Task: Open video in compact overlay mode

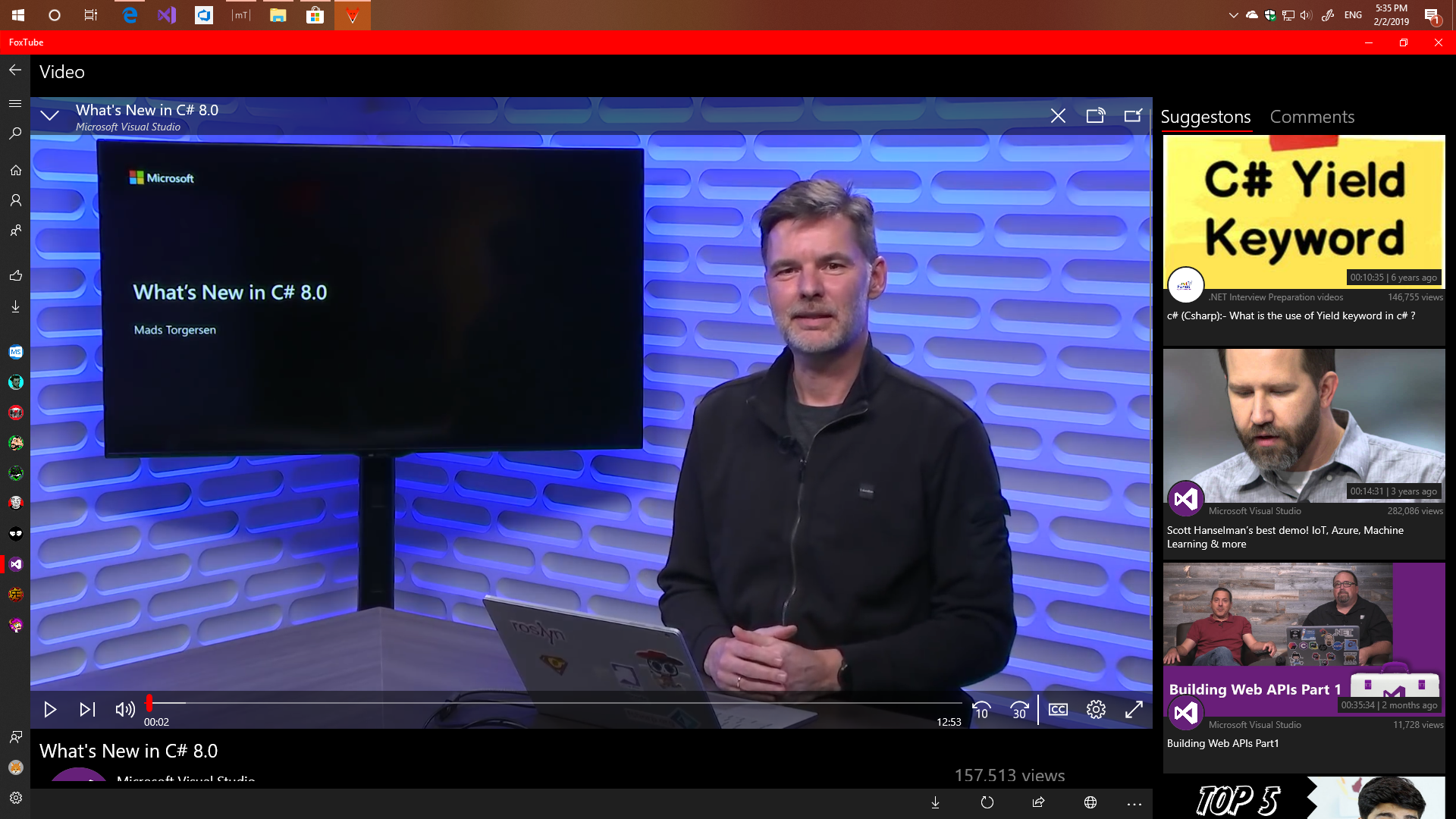Action: pos(1133,115)
